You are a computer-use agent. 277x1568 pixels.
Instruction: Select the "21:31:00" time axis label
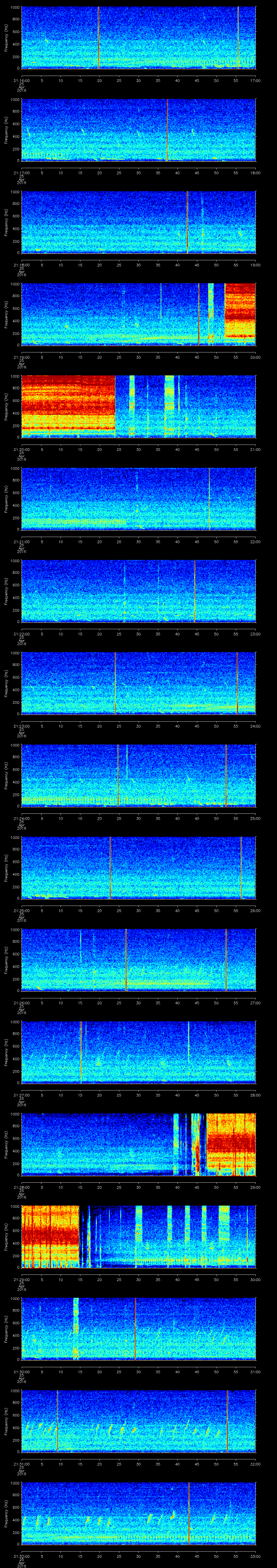pos(21,1464)
